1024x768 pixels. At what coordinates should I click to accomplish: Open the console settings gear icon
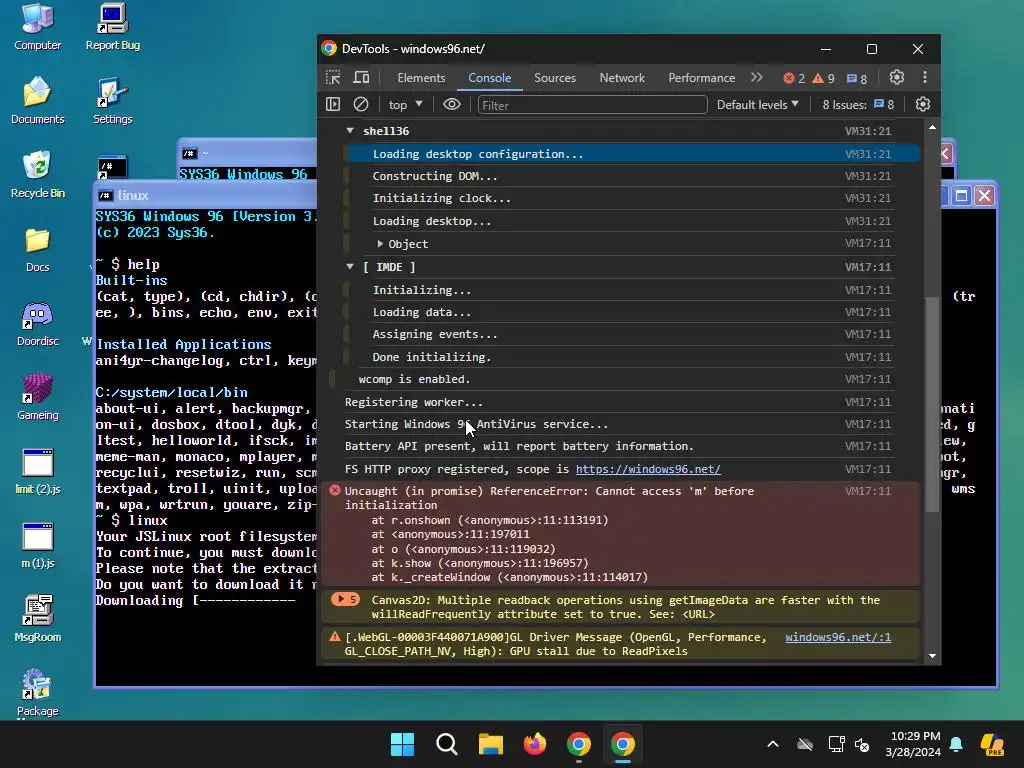coord(923,104)
